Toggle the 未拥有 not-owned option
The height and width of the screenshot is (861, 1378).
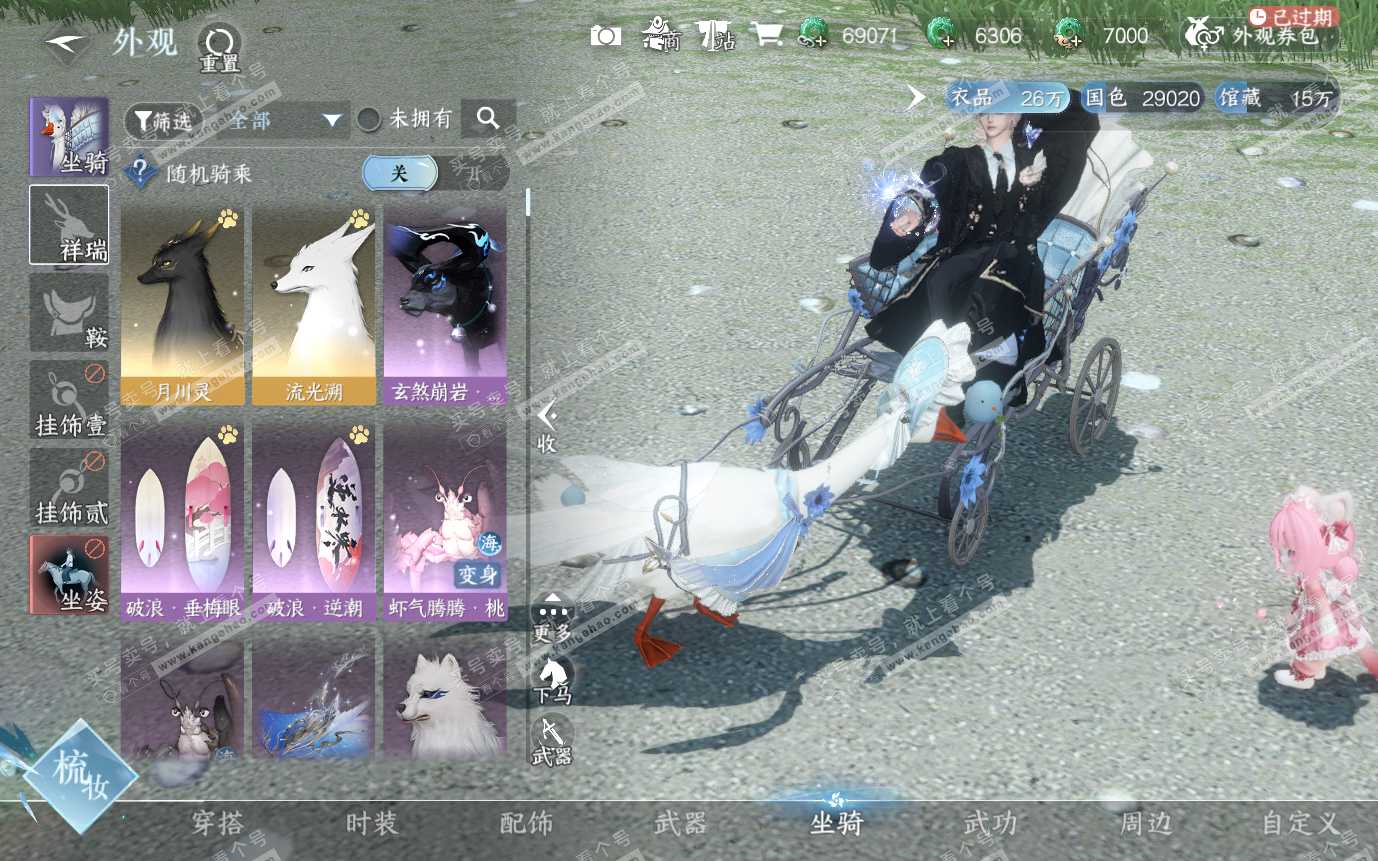pyautogui.click(x=405, y=119)
